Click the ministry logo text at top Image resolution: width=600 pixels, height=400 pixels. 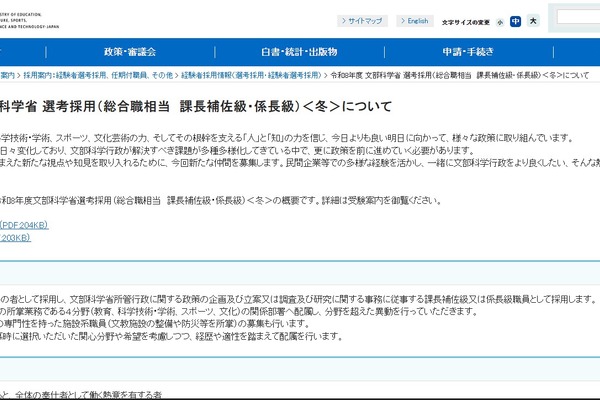point(29,20)
